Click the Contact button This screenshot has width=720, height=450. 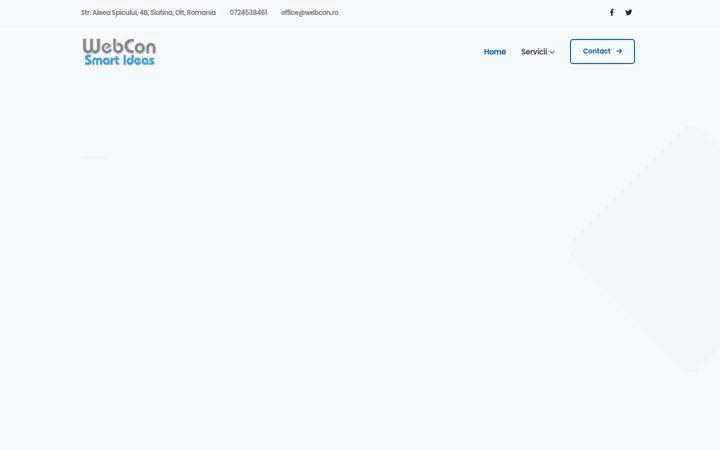coord(602,51)
